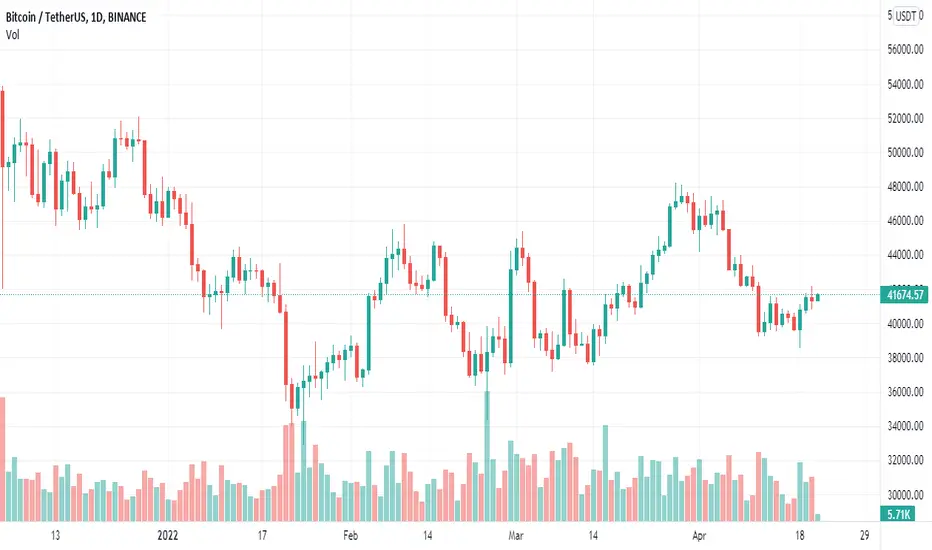The height and width of the screenshot is (550, 932).
Task: Click the 52000.00 price scale label
Action: point(905,118)
